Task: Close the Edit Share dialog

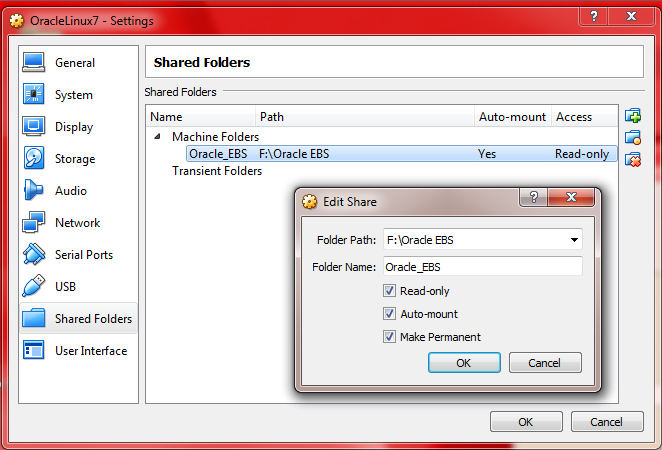Action: point(571,197)
